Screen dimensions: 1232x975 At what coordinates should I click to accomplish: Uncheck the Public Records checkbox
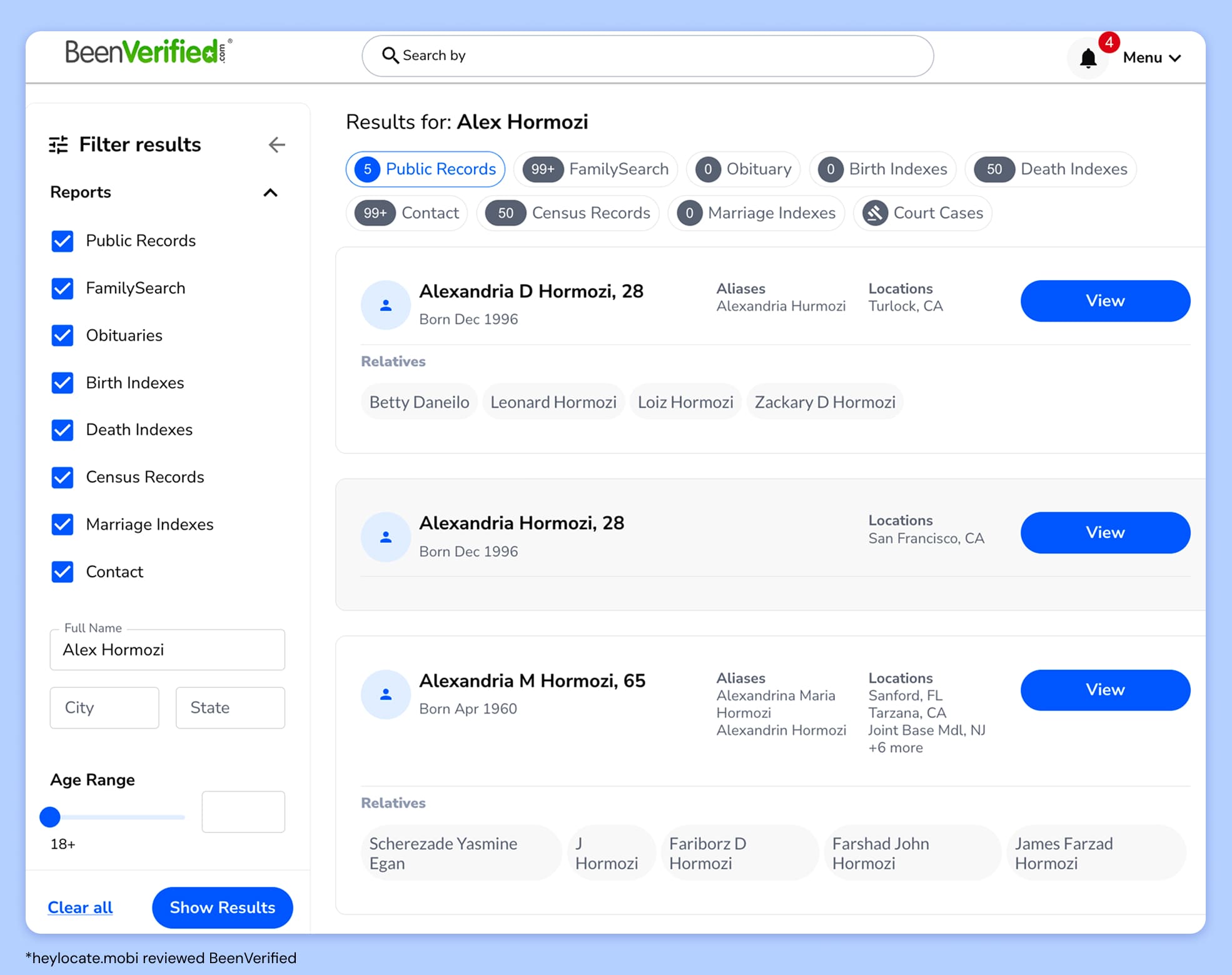point(63,241)
